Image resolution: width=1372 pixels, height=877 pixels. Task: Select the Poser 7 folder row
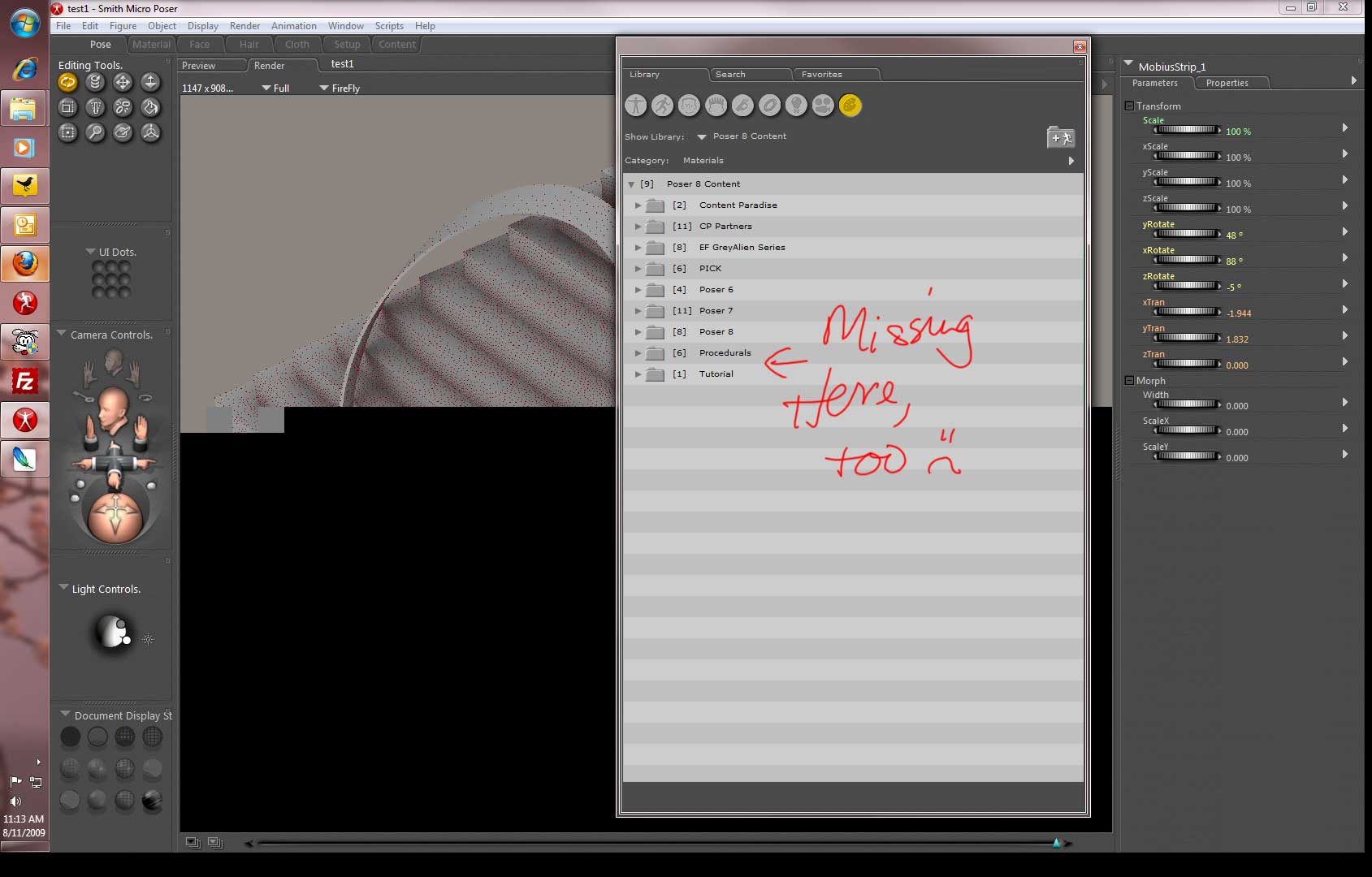(853, 311)
